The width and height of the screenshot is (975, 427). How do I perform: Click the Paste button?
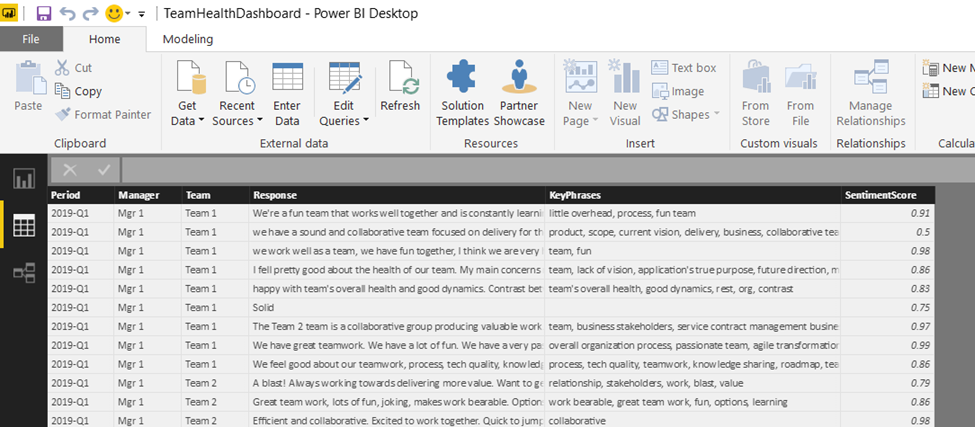coord(28,86)
